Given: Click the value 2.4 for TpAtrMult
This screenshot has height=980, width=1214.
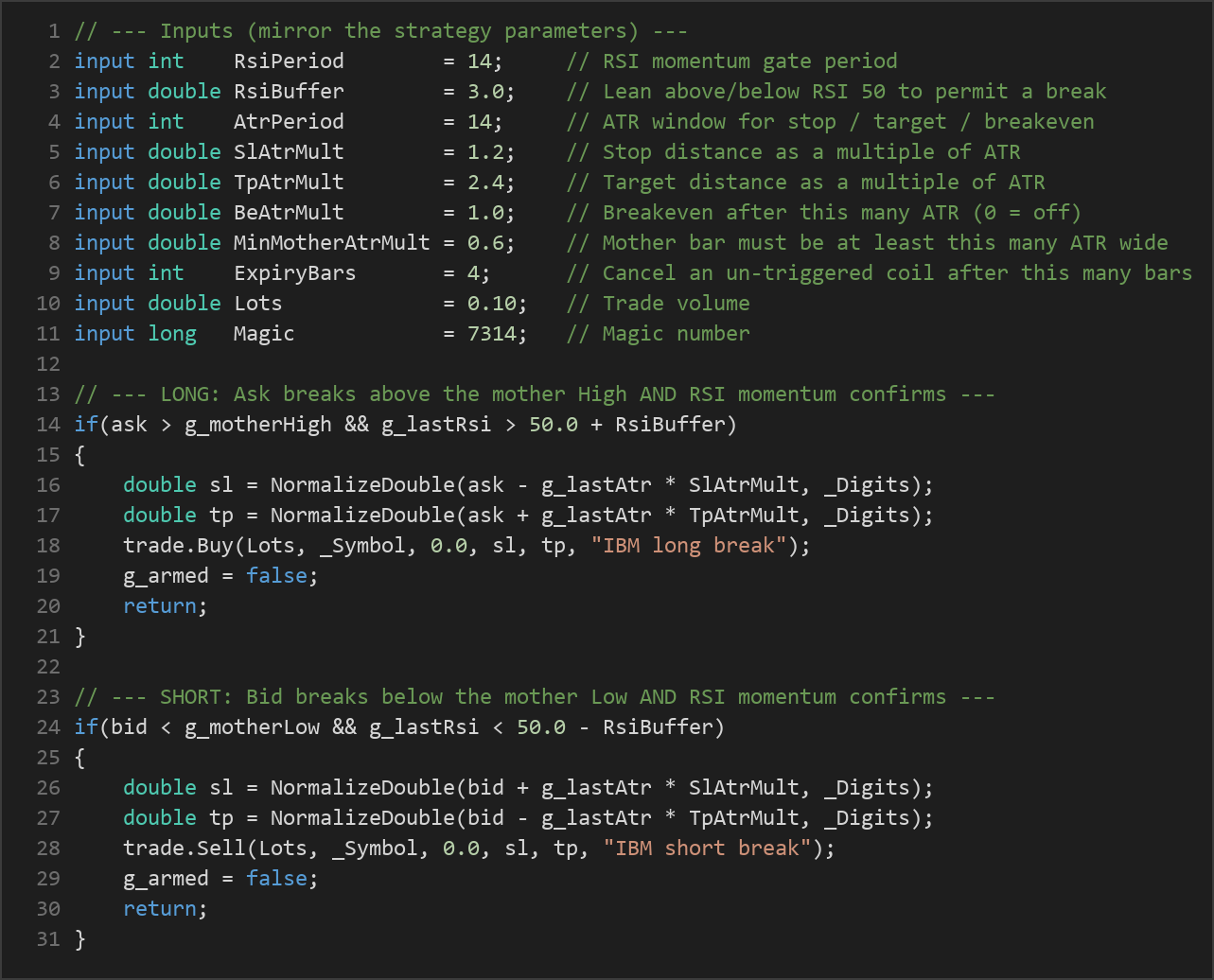Looking at the screenshot, I should [x=485, y=183].
